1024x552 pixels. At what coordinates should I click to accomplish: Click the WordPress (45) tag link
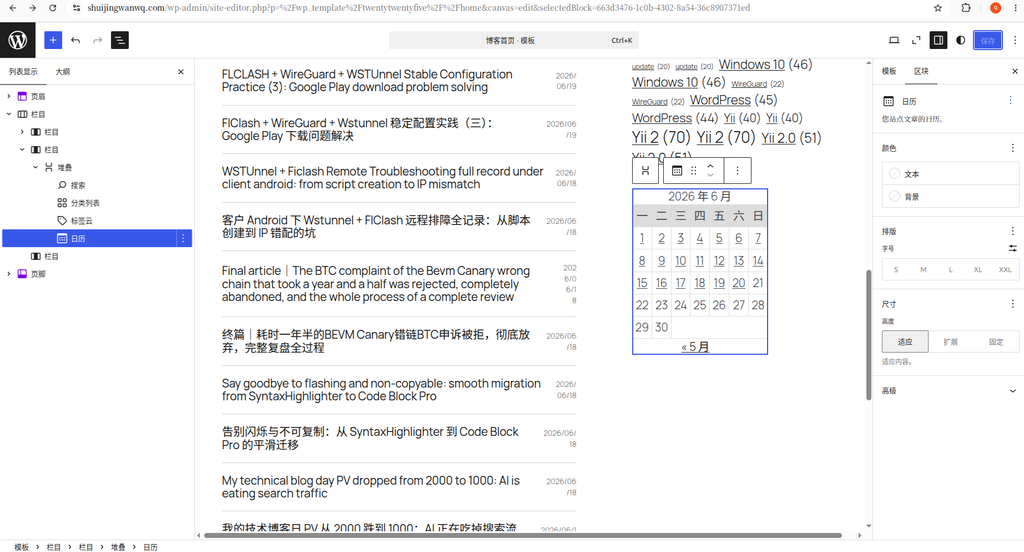720,100
